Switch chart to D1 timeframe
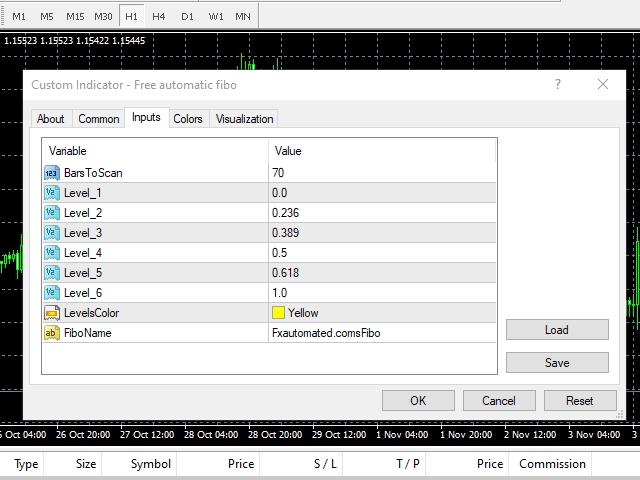Image resolution: width=640 pixels, height=480 pixels. (187, 16)
